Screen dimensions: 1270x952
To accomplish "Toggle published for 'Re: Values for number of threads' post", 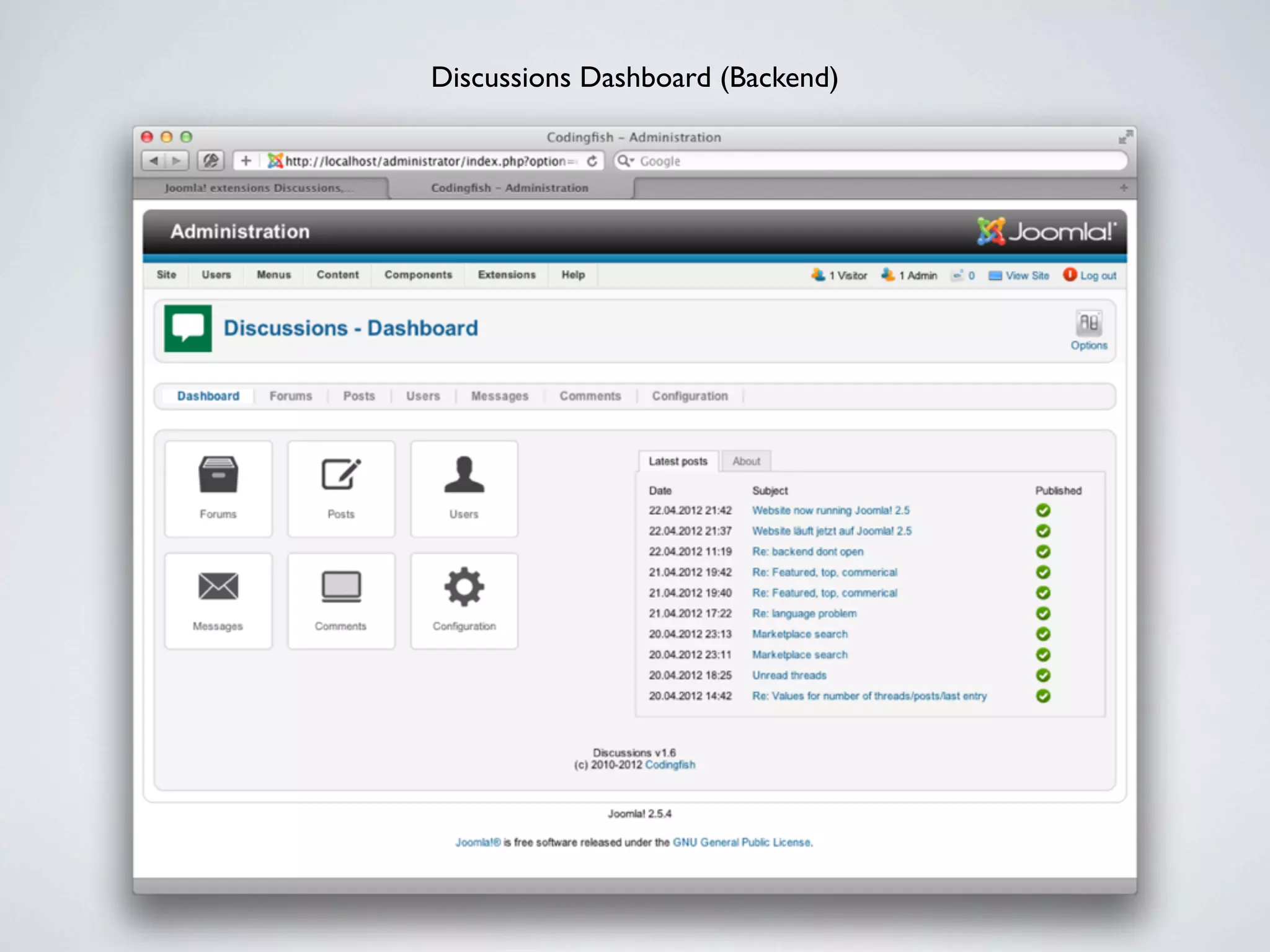I will point(1043,695).
